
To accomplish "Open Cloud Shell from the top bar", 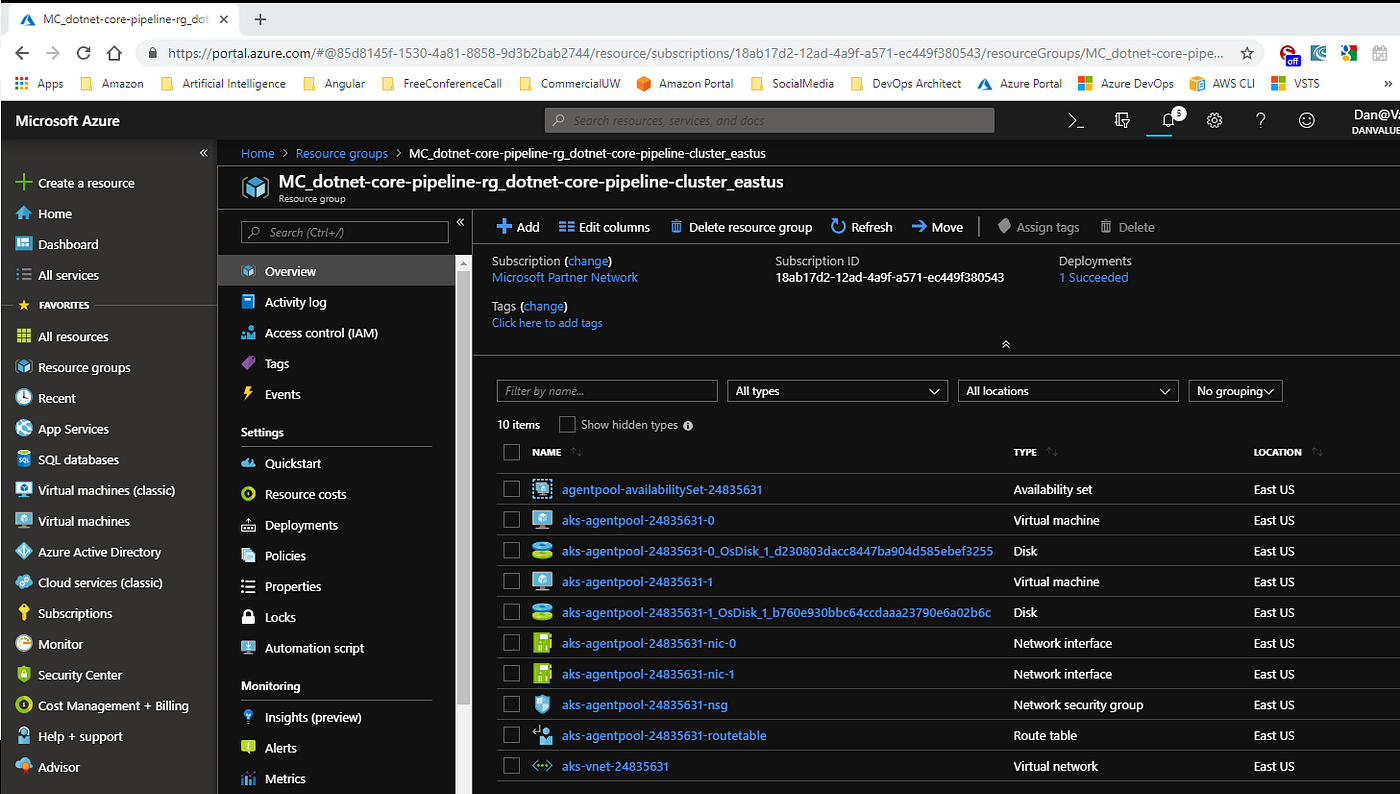I will (1075, 120).
